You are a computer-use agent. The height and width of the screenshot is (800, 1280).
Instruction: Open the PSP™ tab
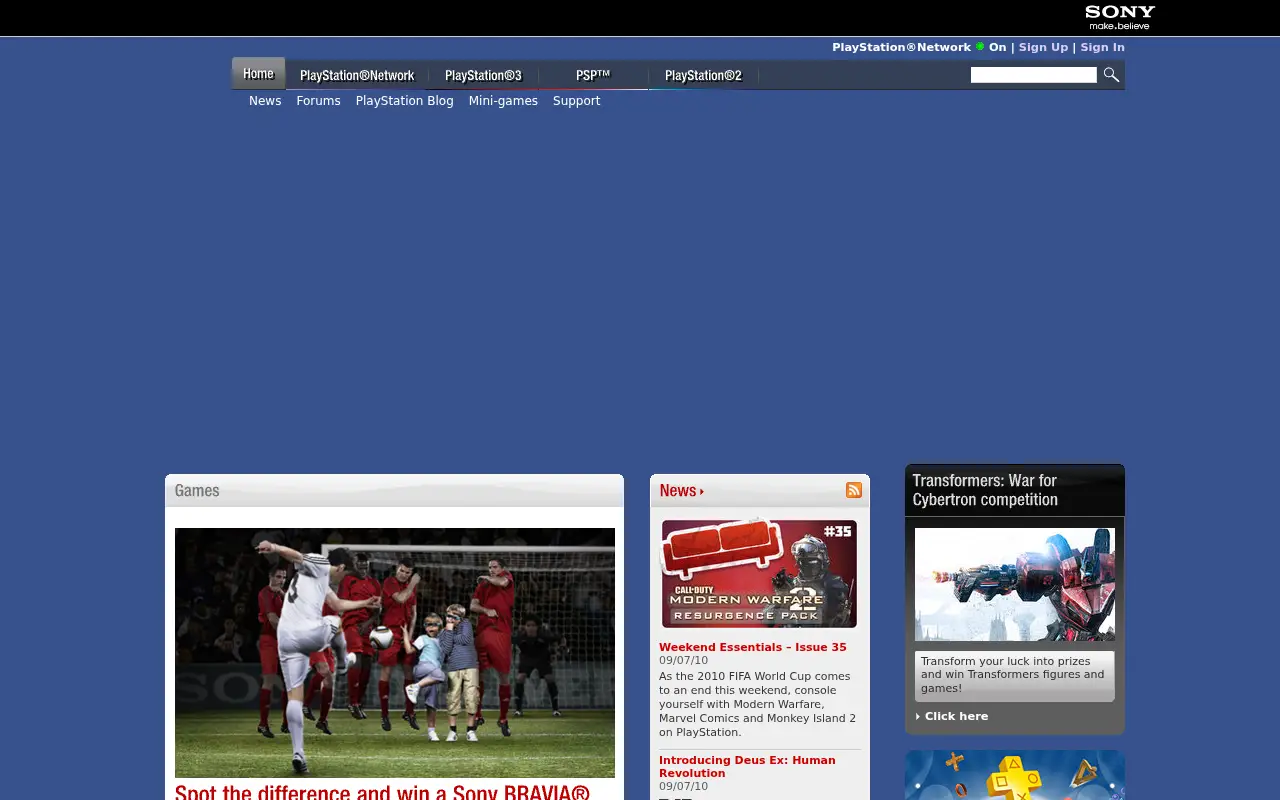click(x=593, y=75)
